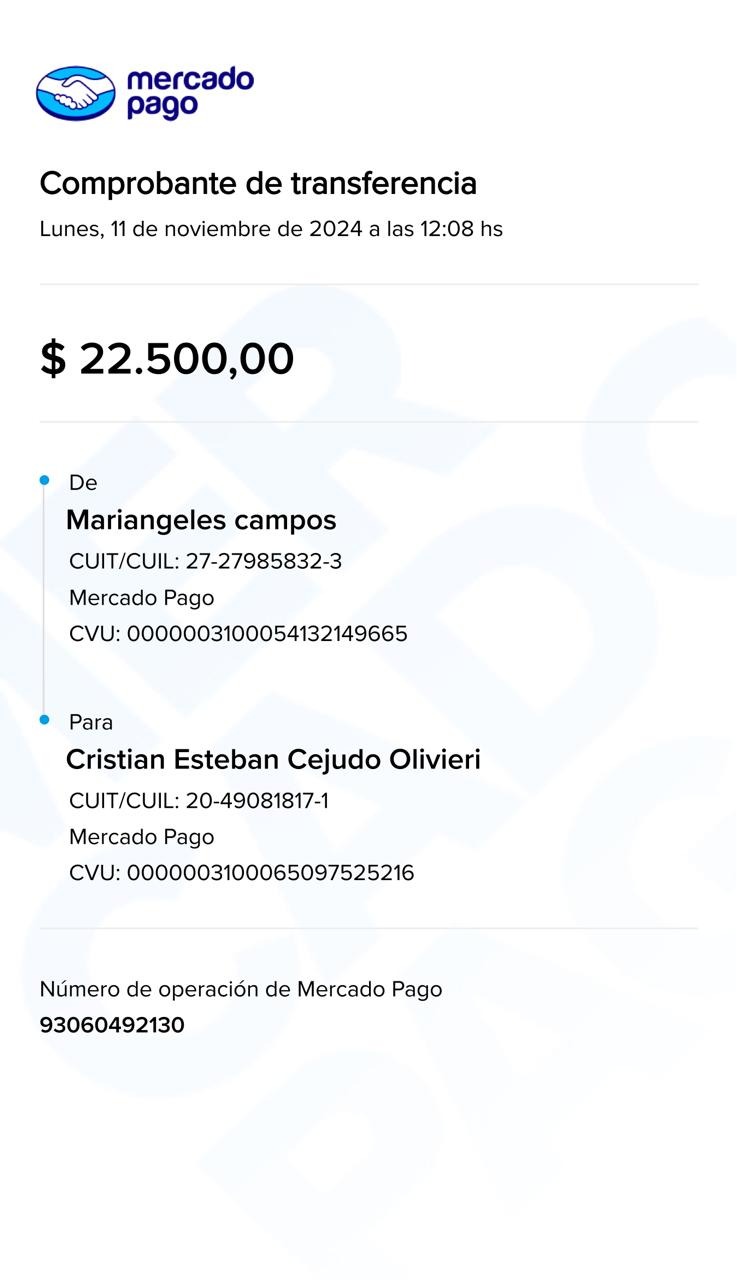Click the mercado pago wordmark text
This screenshot has height=1280, width=737.
tap(190, 93)
